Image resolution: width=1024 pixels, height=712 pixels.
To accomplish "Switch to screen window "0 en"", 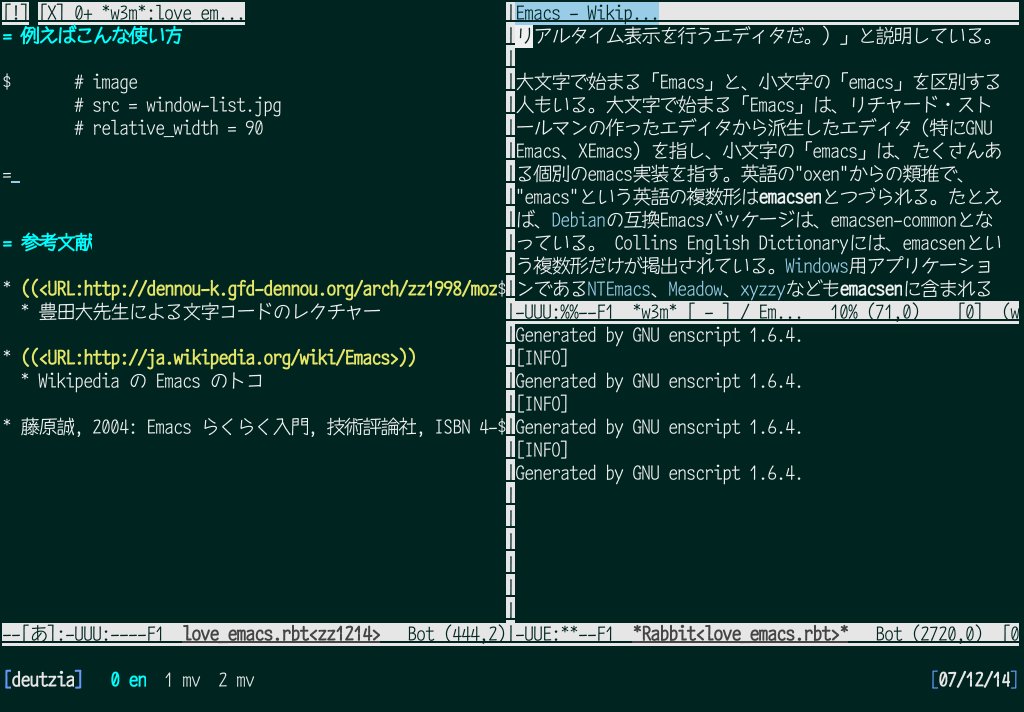I will pyautogui.click(x=129, y=680).
